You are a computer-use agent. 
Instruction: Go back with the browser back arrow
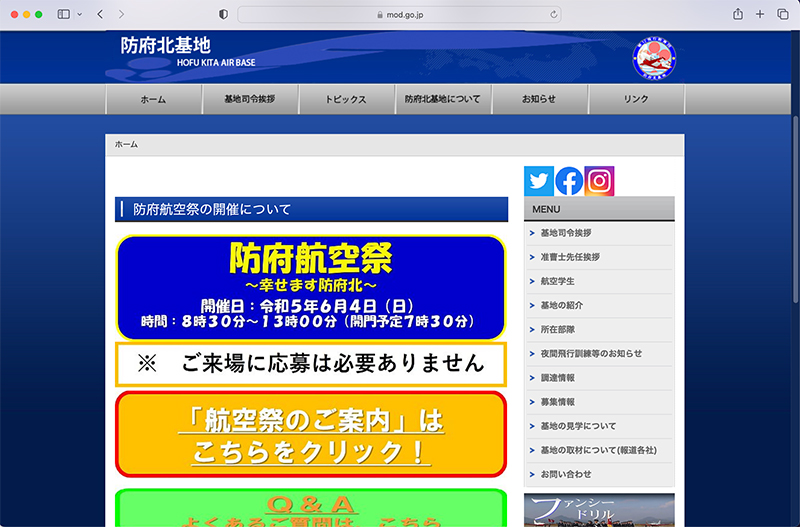pyautogui.click(x=100, y=14)
